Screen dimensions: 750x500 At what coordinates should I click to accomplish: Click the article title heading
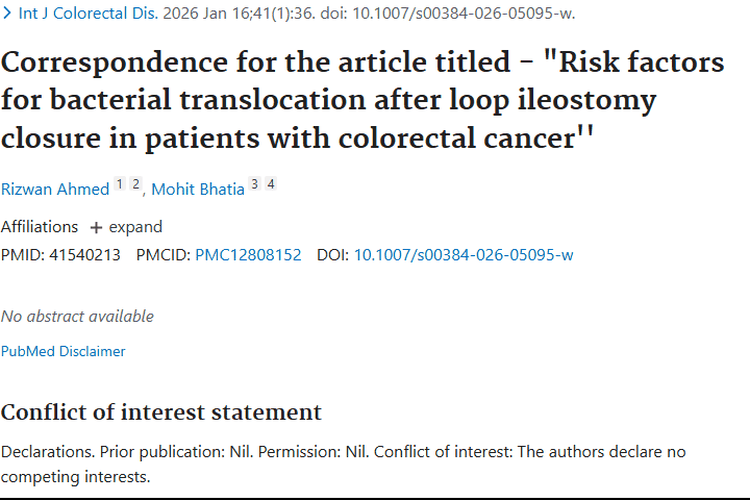(x=362, y=99)
